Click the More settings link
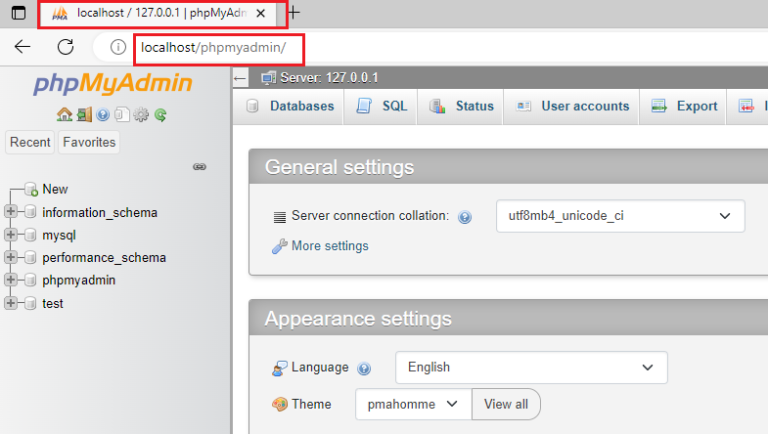 coord(330,246)
